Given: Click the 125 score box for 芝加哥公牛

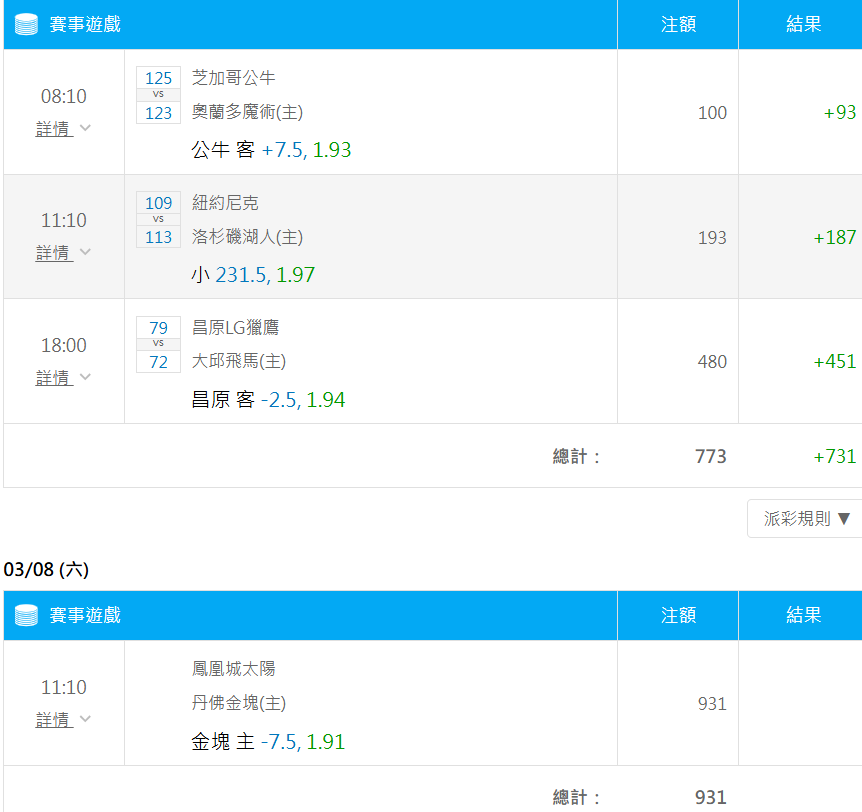Looking at the screenshot, I should pos(158,78).
